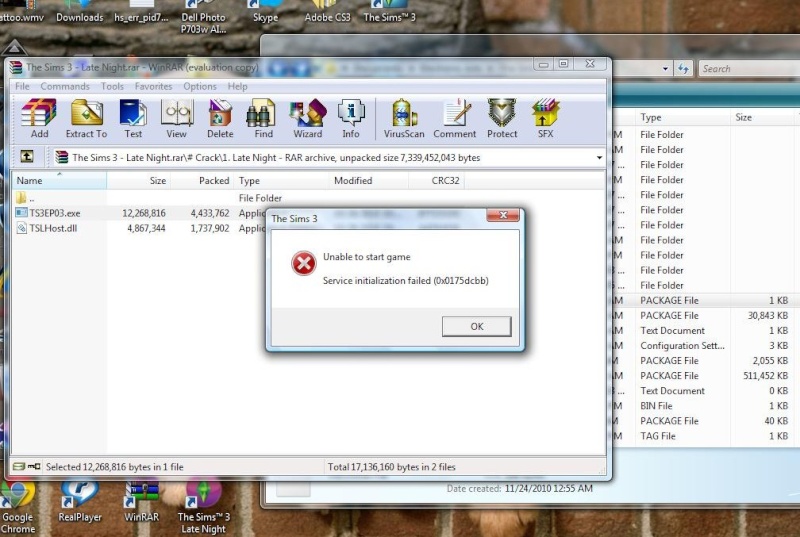The height and width of the screenshot is (537, 800).
Task: Open the Favorites menu
Action: click(153, 86)
